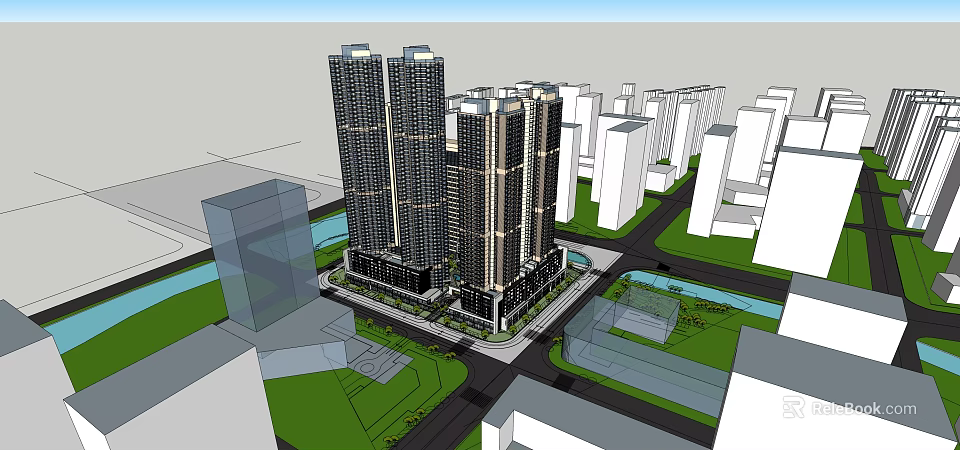Select the tan-striped residential tower cluster

coord(508,187)
